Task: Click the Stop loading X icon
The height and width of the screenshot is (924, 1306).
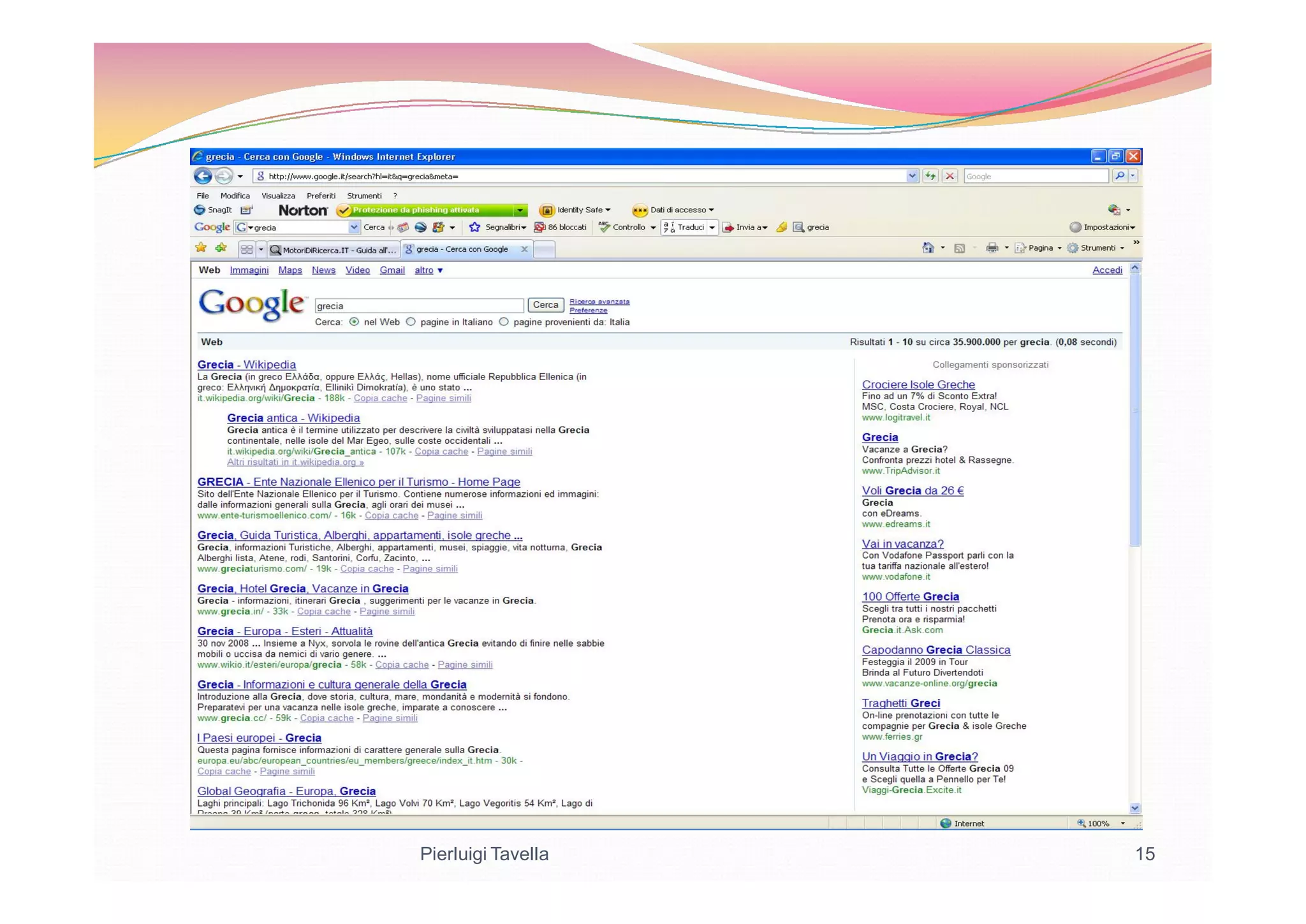Action: (950, 176)
